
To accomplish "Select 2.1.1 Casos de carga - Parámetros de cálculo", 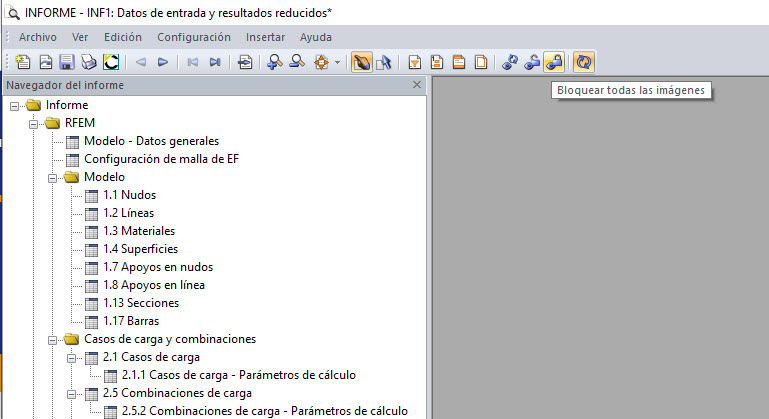I will pos(239,375).
